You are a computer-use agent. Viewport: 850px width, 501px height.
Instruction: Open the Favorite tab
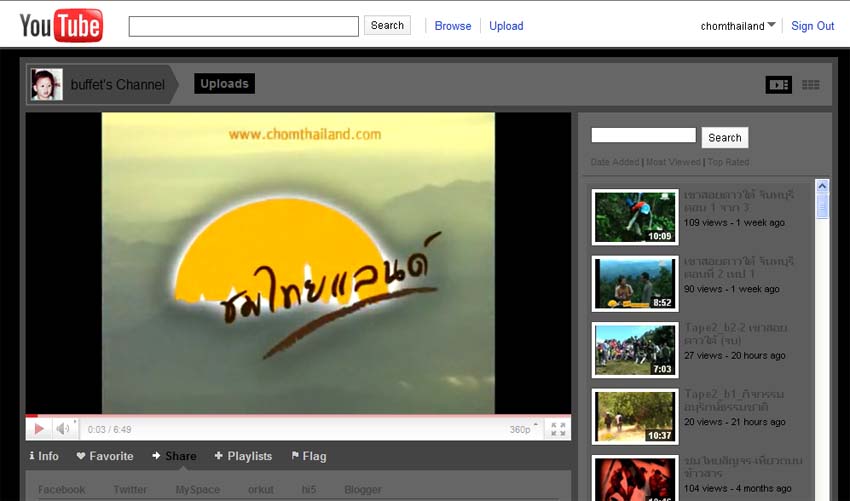105,456
